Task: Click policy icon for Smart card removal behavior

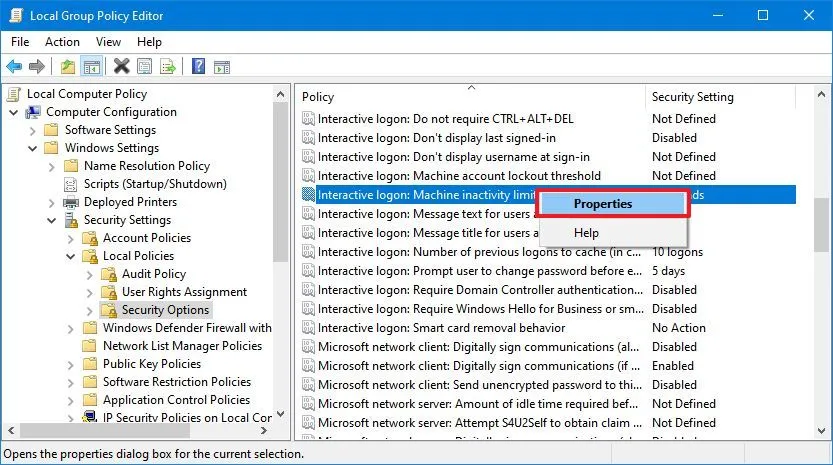Action: click(308, 328)
